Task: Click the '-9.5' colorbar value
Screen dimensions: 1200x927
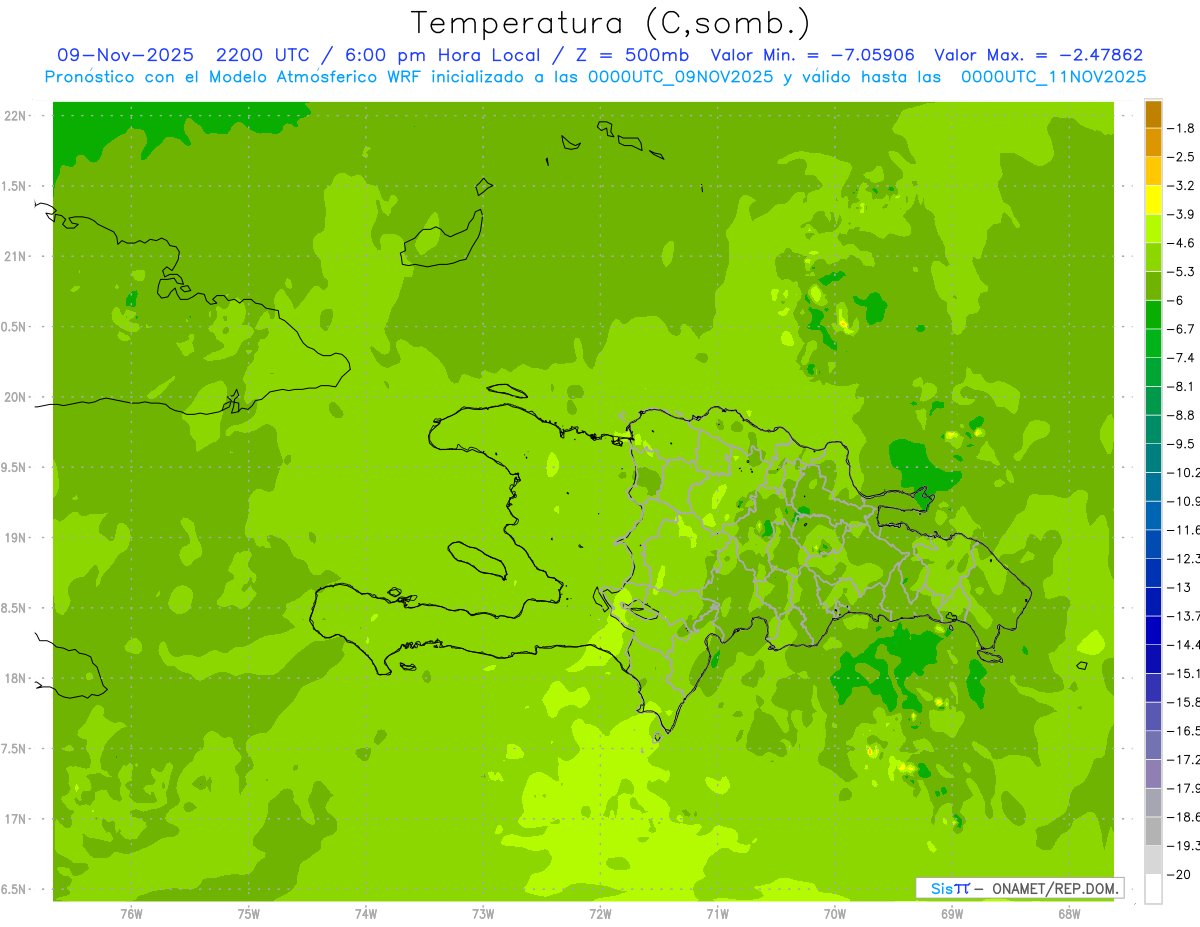Action: [1182, 443]
